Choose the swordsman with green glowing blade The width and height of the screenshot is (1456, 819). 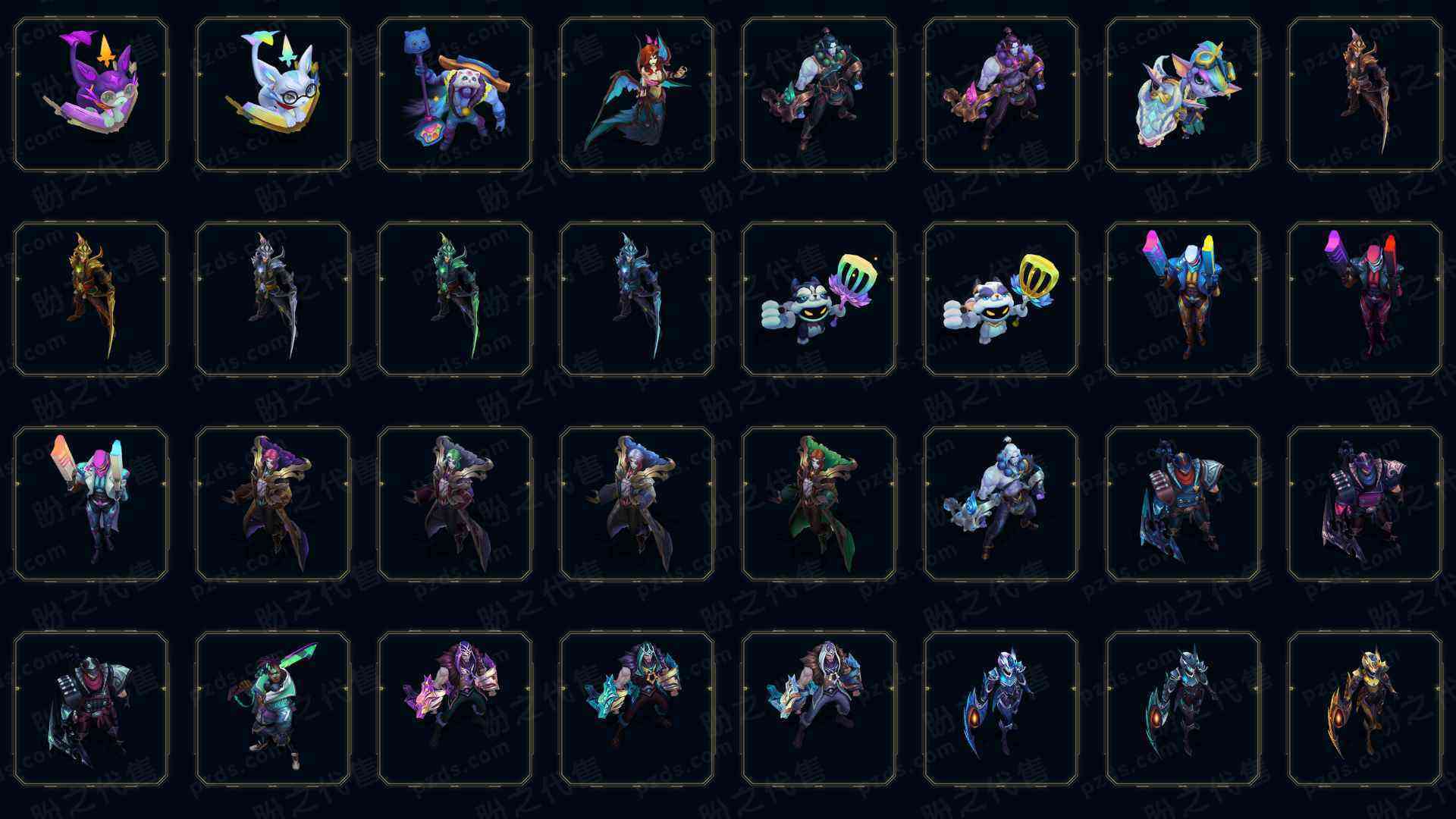273,708
